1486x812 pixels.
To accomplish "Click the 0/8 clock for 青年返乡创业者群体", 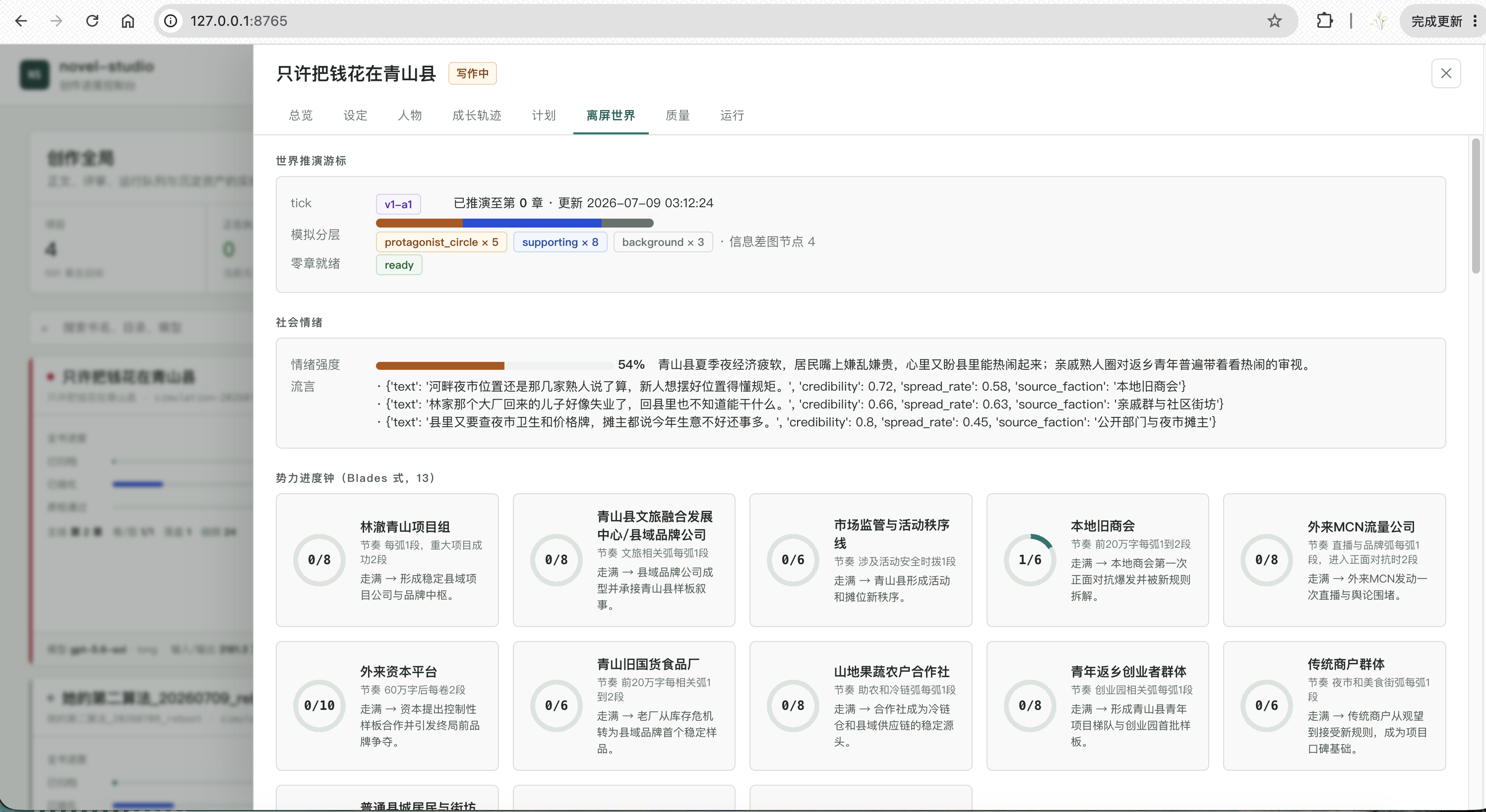I will coord(1030,705).
